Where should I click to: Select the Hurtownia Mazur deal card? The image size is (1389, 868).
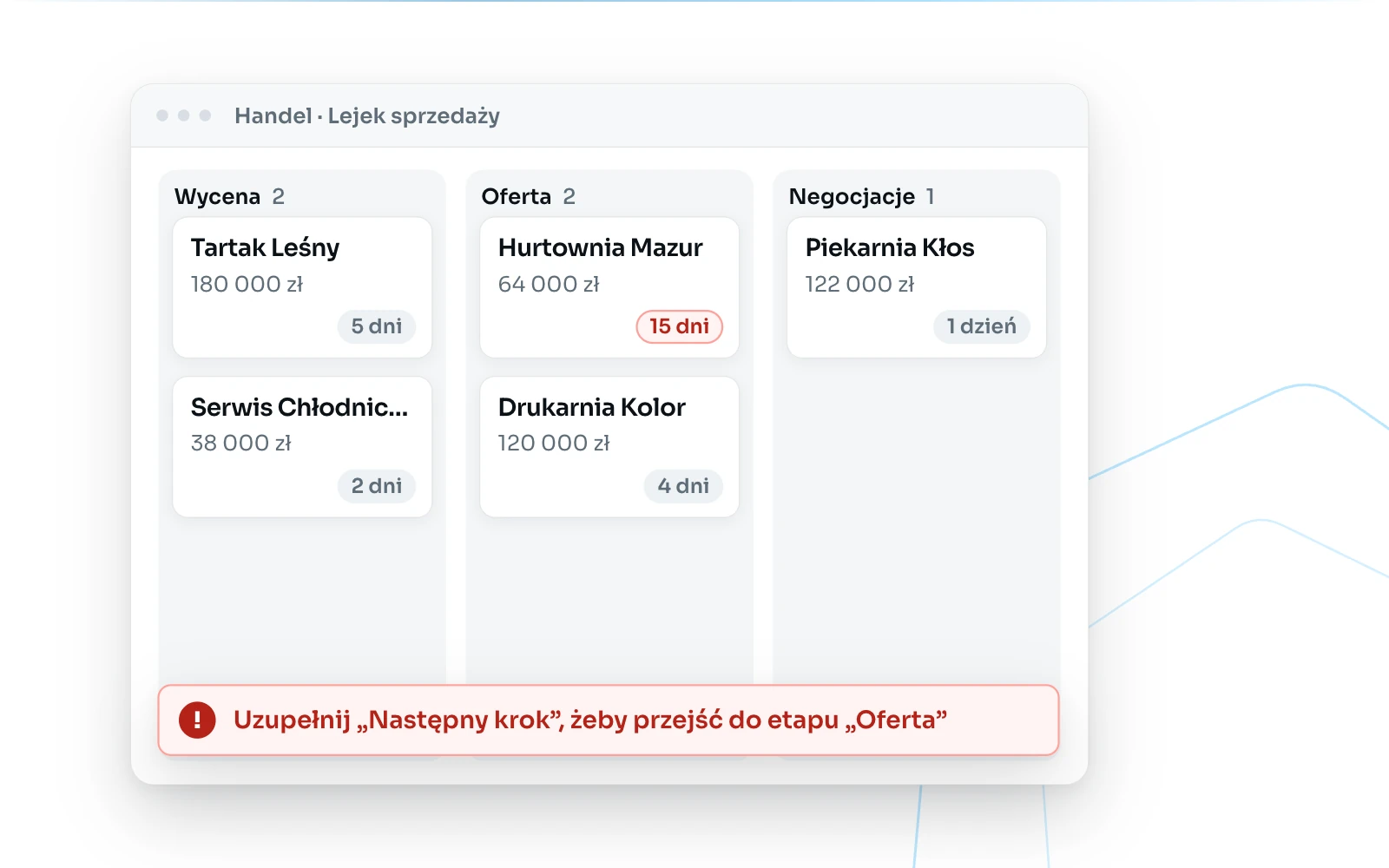[x=609, y=287]
